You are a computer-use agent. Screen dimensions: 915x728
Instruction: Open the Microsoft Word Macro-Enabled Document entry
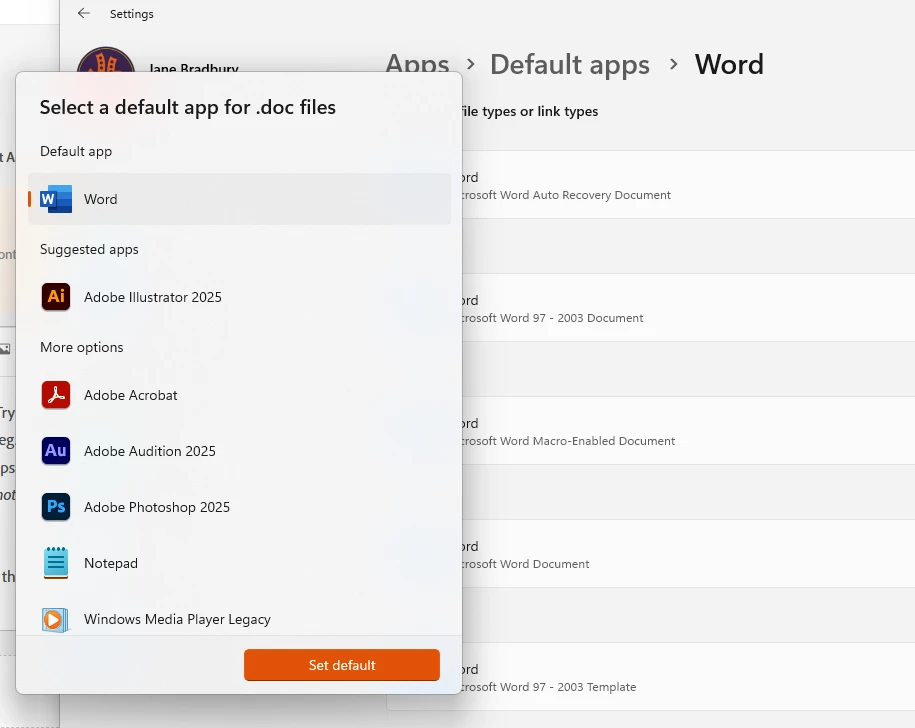(x=689, y=431)
